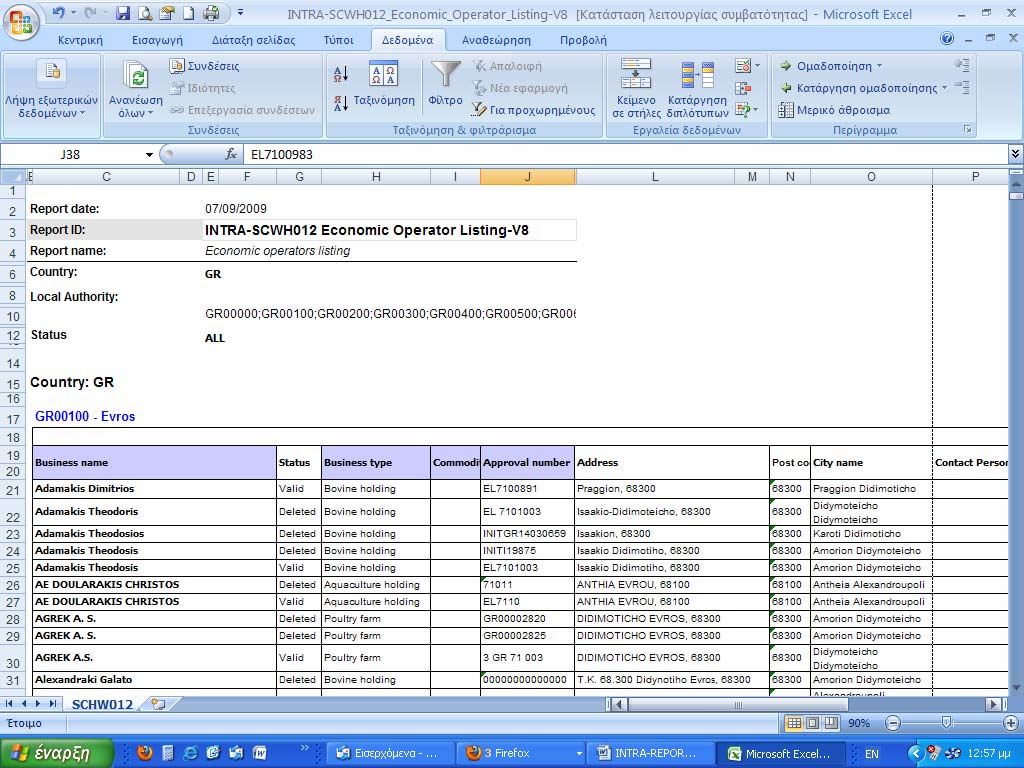
Task: Click Remove Duplicates (Κατάργηση διπλότυπων)
Action: pos(697,89)
